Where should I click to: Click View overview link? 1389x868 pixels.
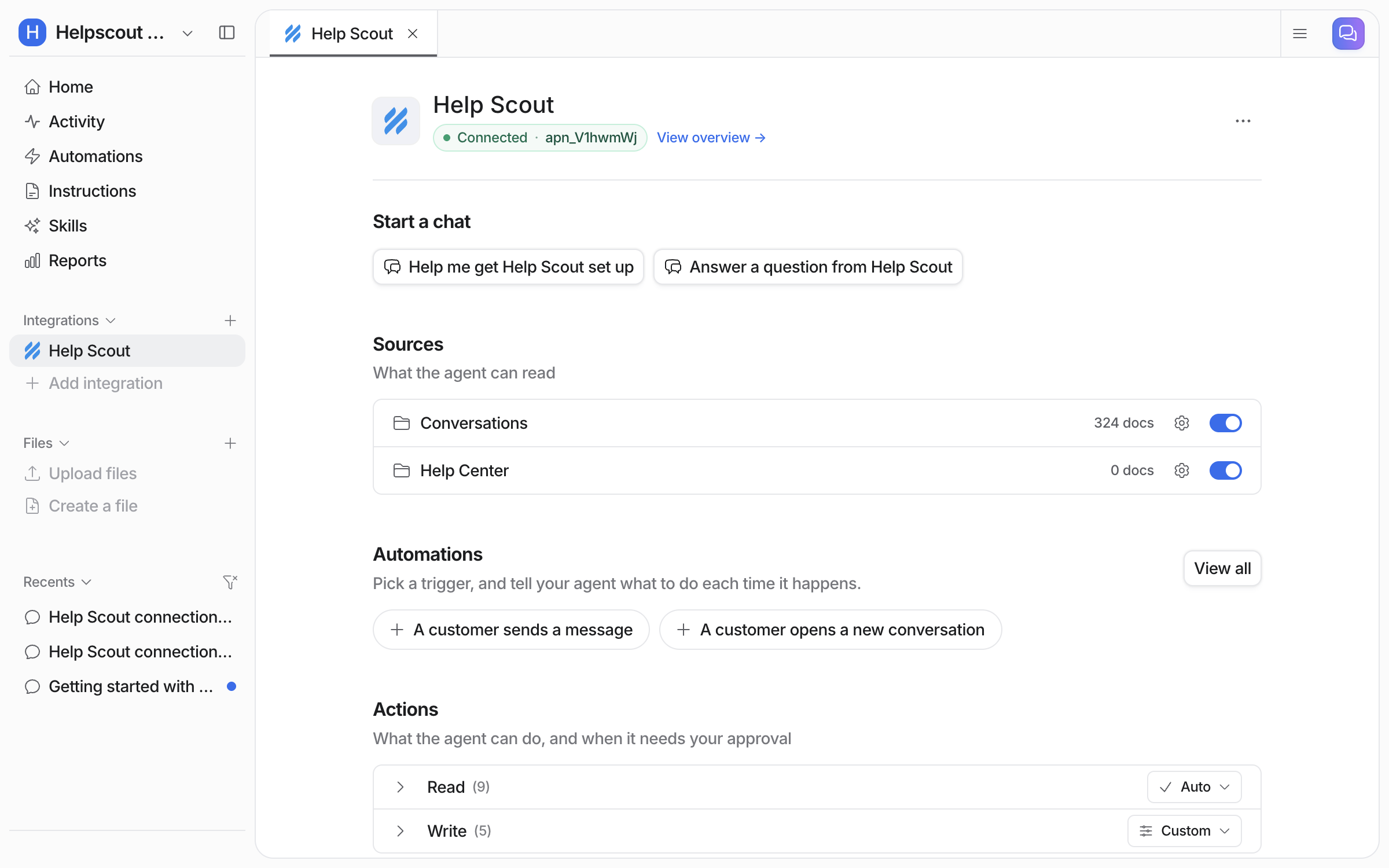coord(711,138)
